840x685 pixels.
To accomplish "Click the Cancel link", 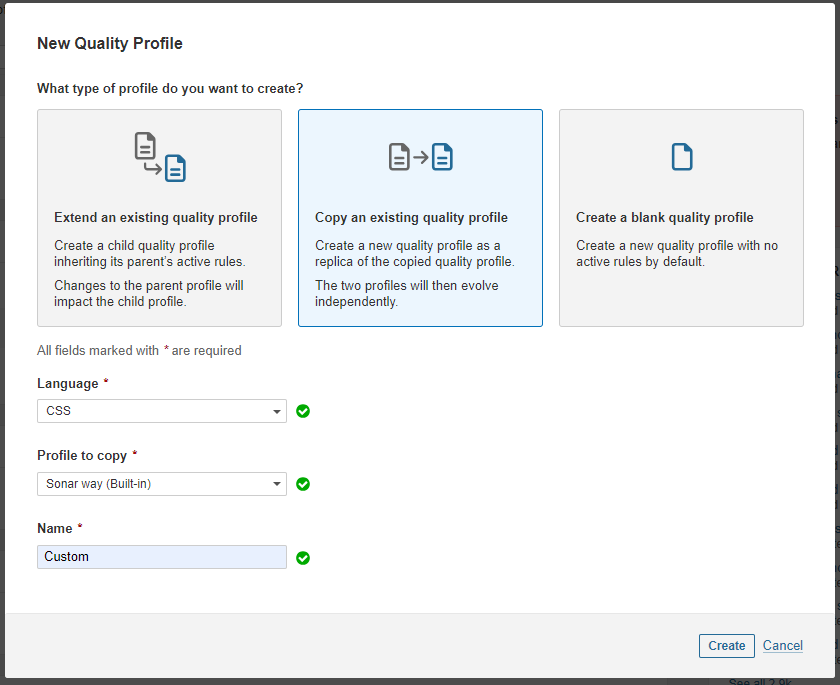I will [782, 646].
